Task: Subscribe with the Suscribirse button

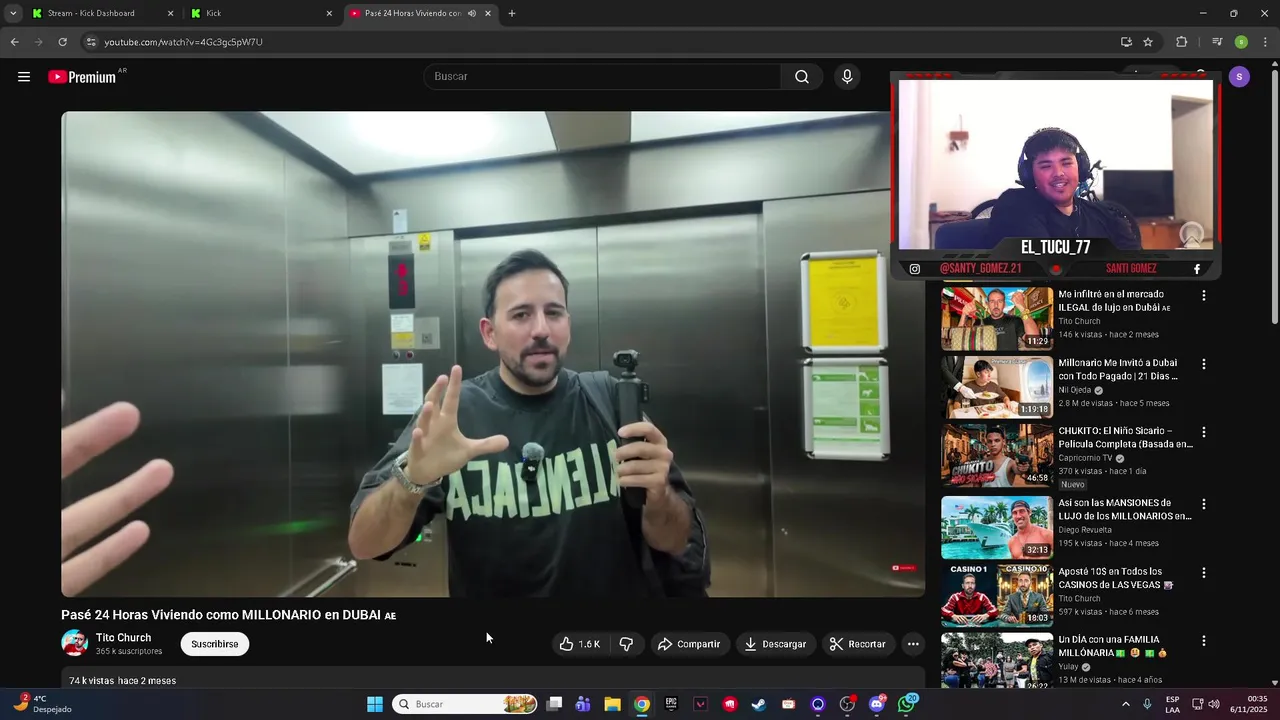Action: 215,644
